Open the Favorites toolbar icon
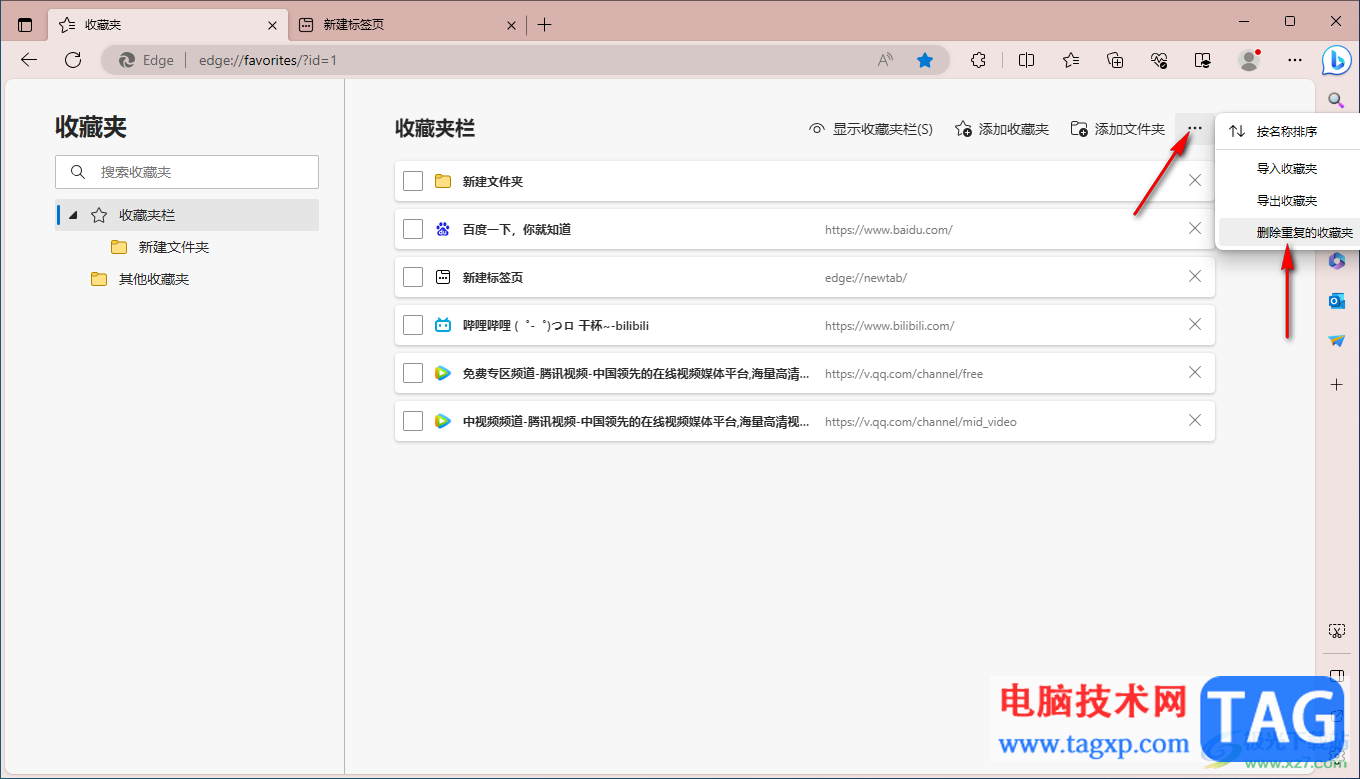The image size is (1360, 779). 1071,60
